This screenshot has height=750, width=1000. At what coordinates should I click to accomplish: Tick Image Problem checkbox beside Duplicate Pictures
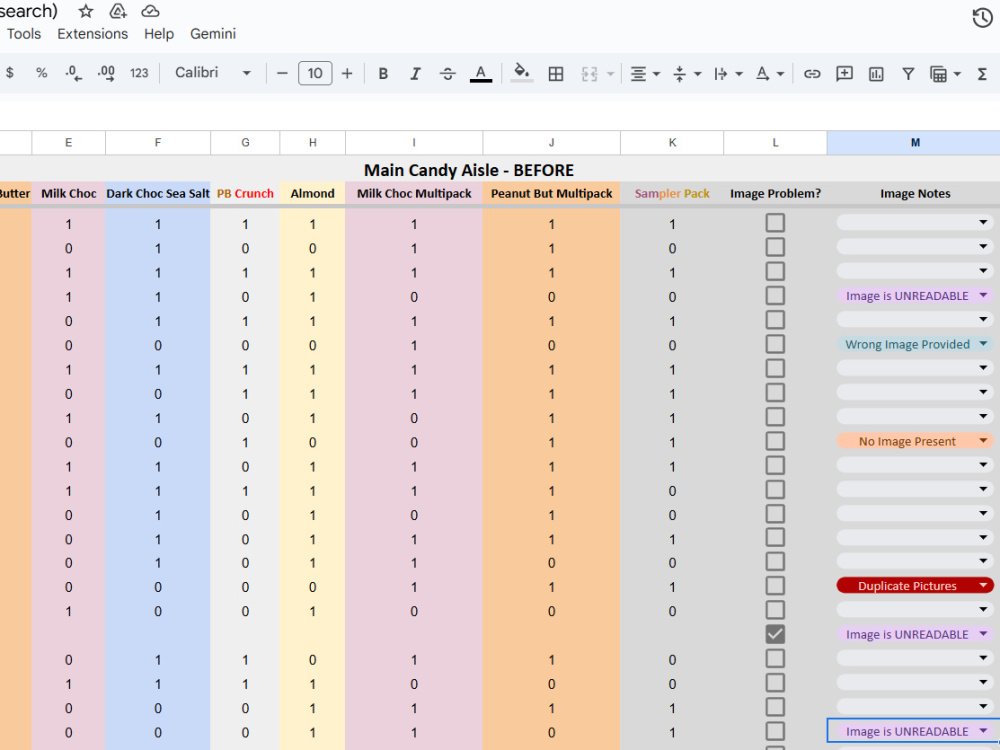tap(775, 586)
